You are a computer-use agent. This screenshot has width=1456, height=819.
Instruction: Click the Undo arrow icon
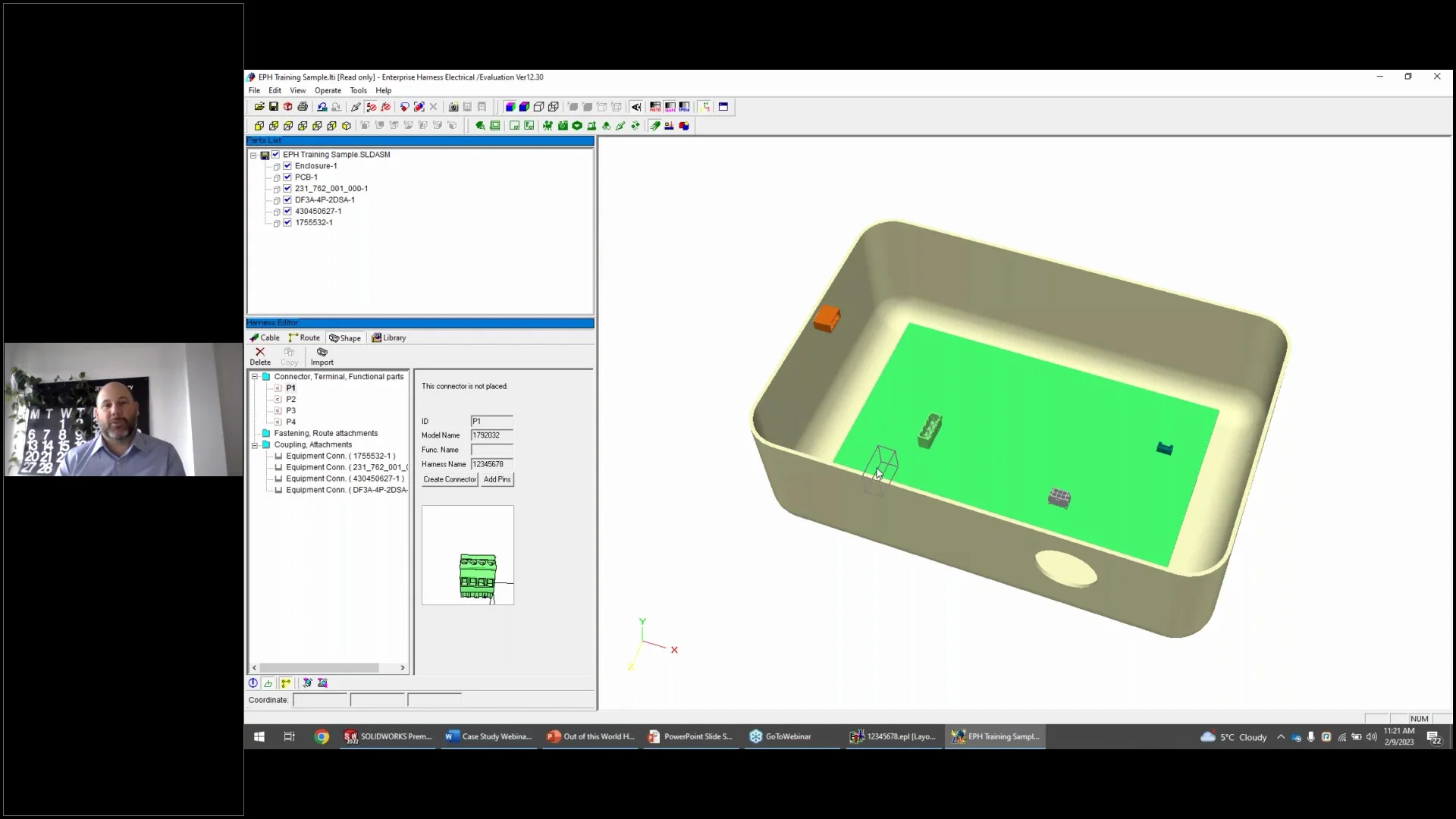(x=322, y=107)
